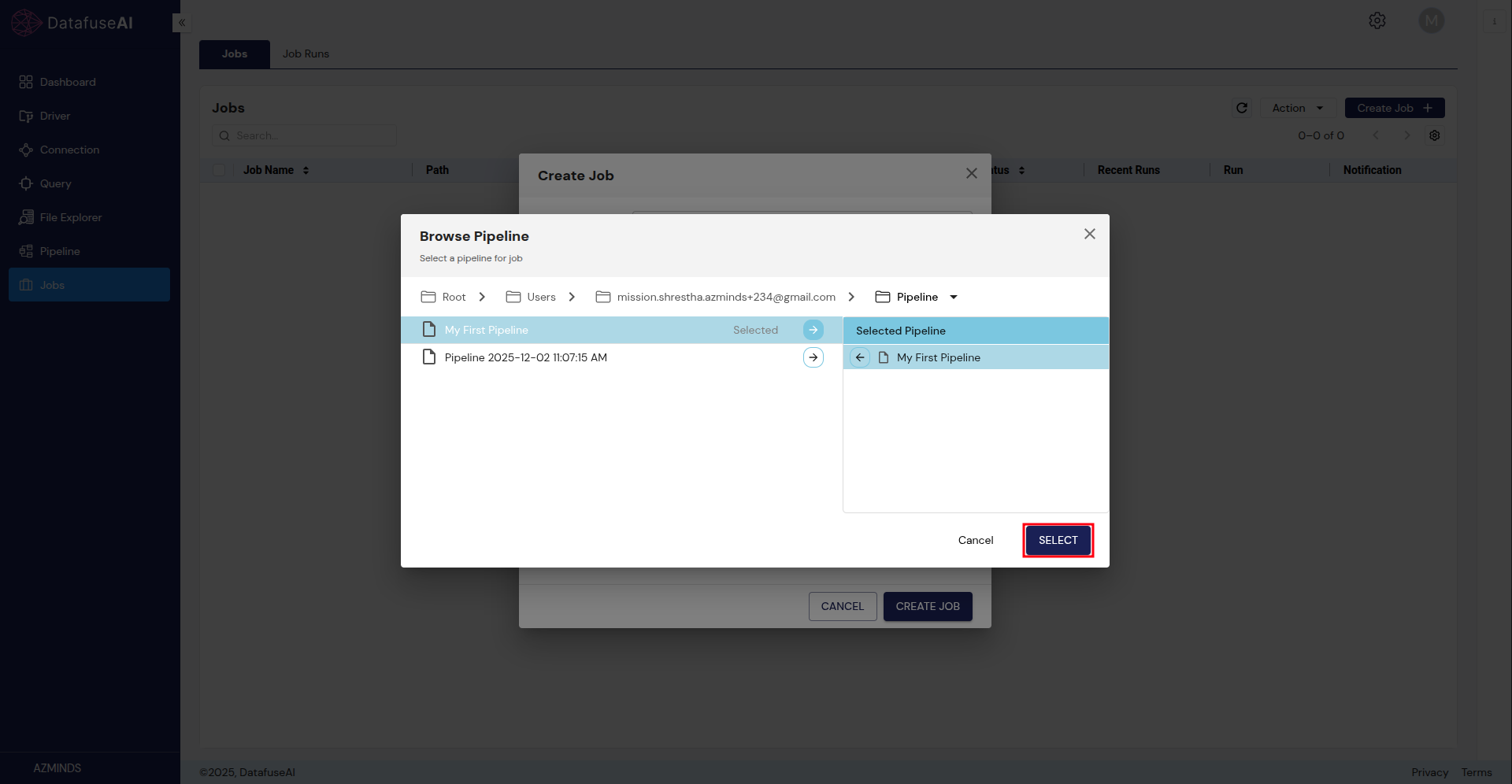Select the checkbox in the Jobs table header

(219, 170)
